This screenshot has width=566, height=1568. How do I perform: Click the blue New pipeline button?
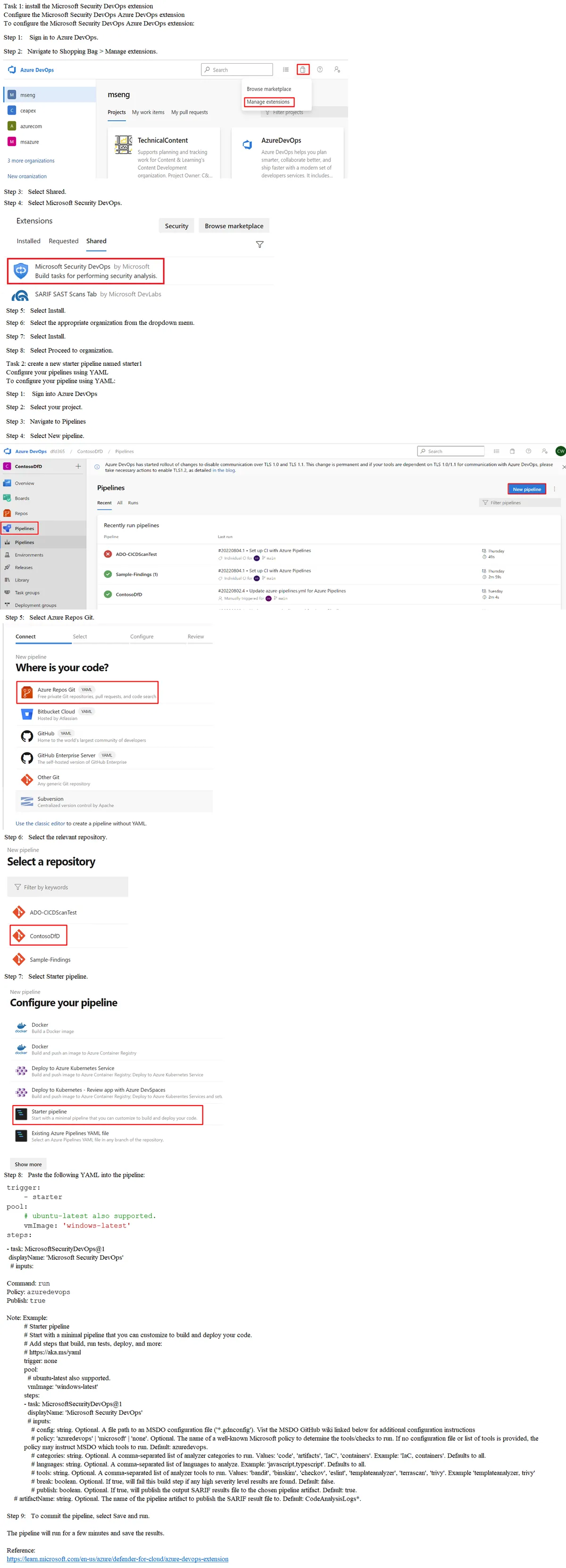[526, 489]
